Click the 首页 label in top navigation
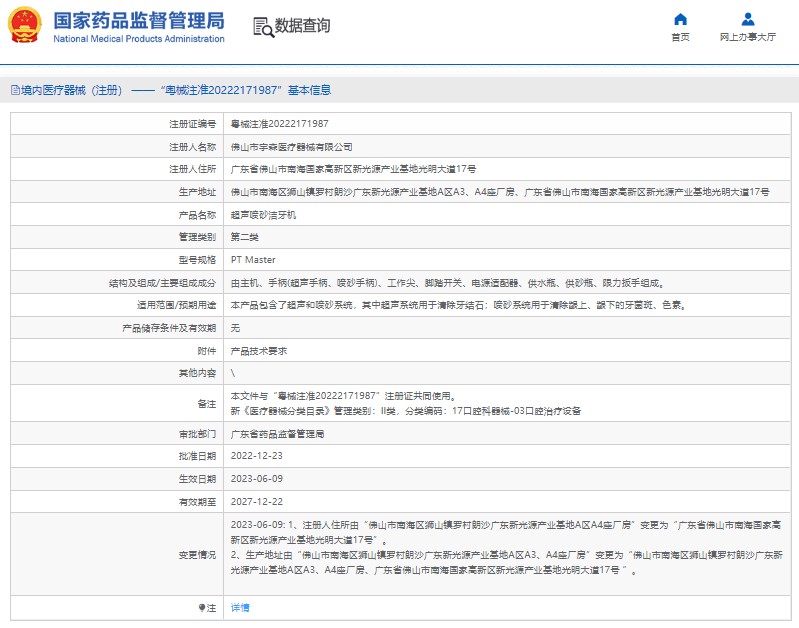The image size is (799, 628). tap(680, 37)
